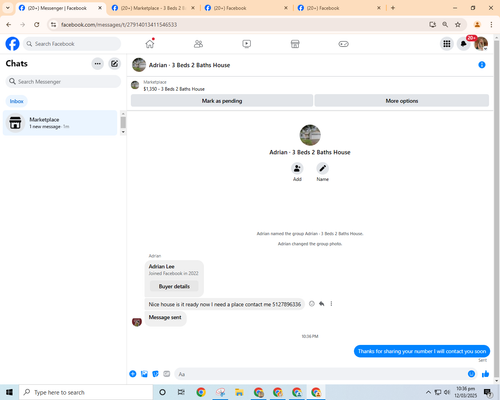500x400 pixels.
Task: Reload the page
Action: click(x=37, y=24)
